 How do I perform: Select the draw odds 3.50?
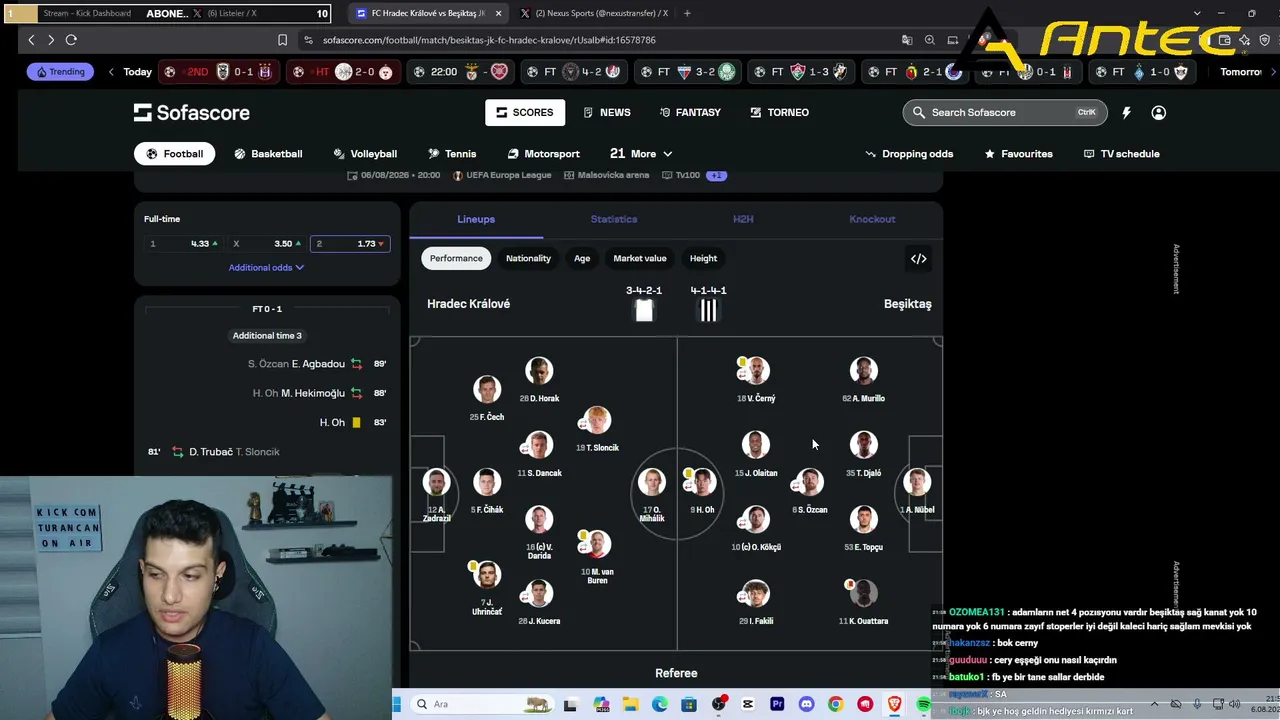click(266, 244)
